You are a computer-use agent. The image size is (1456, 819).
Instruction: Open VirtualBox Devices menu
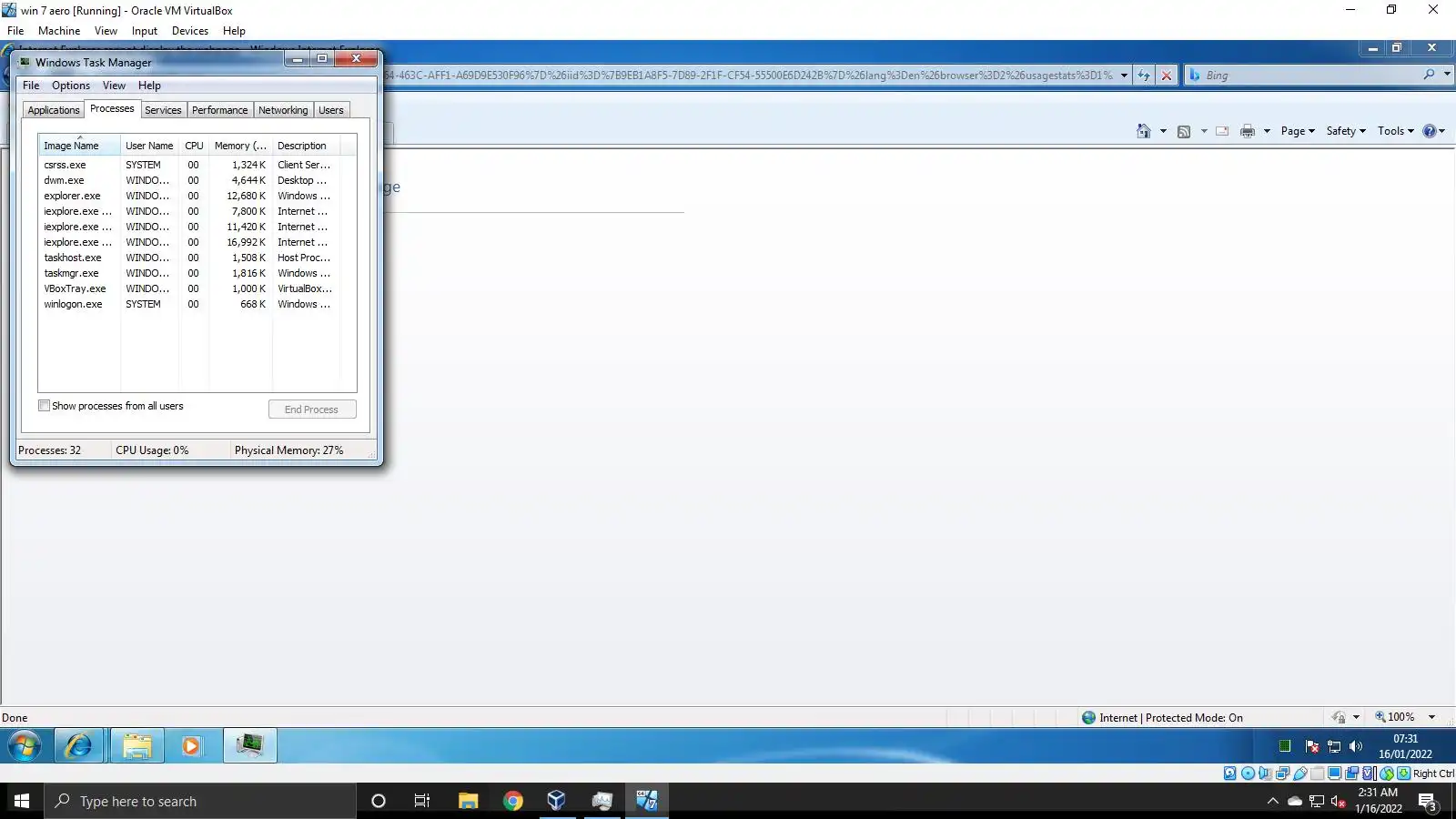pyautogui.click(x=190, y=31)
